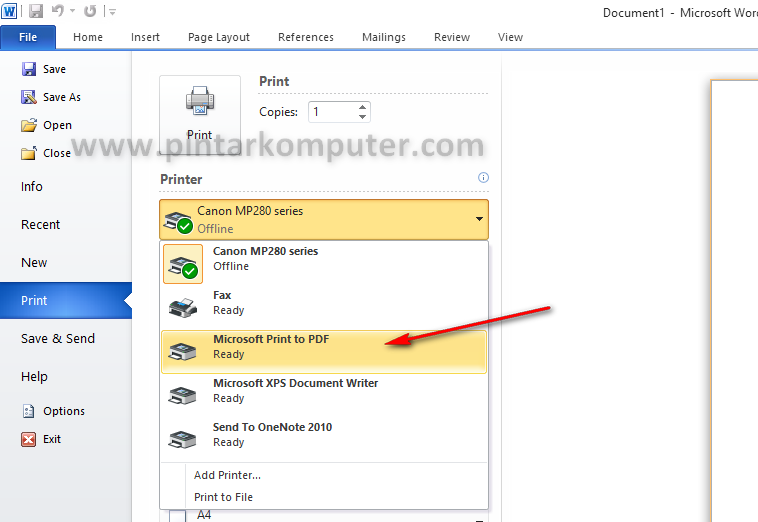Click Add Printer... option

tap(227, 475)
